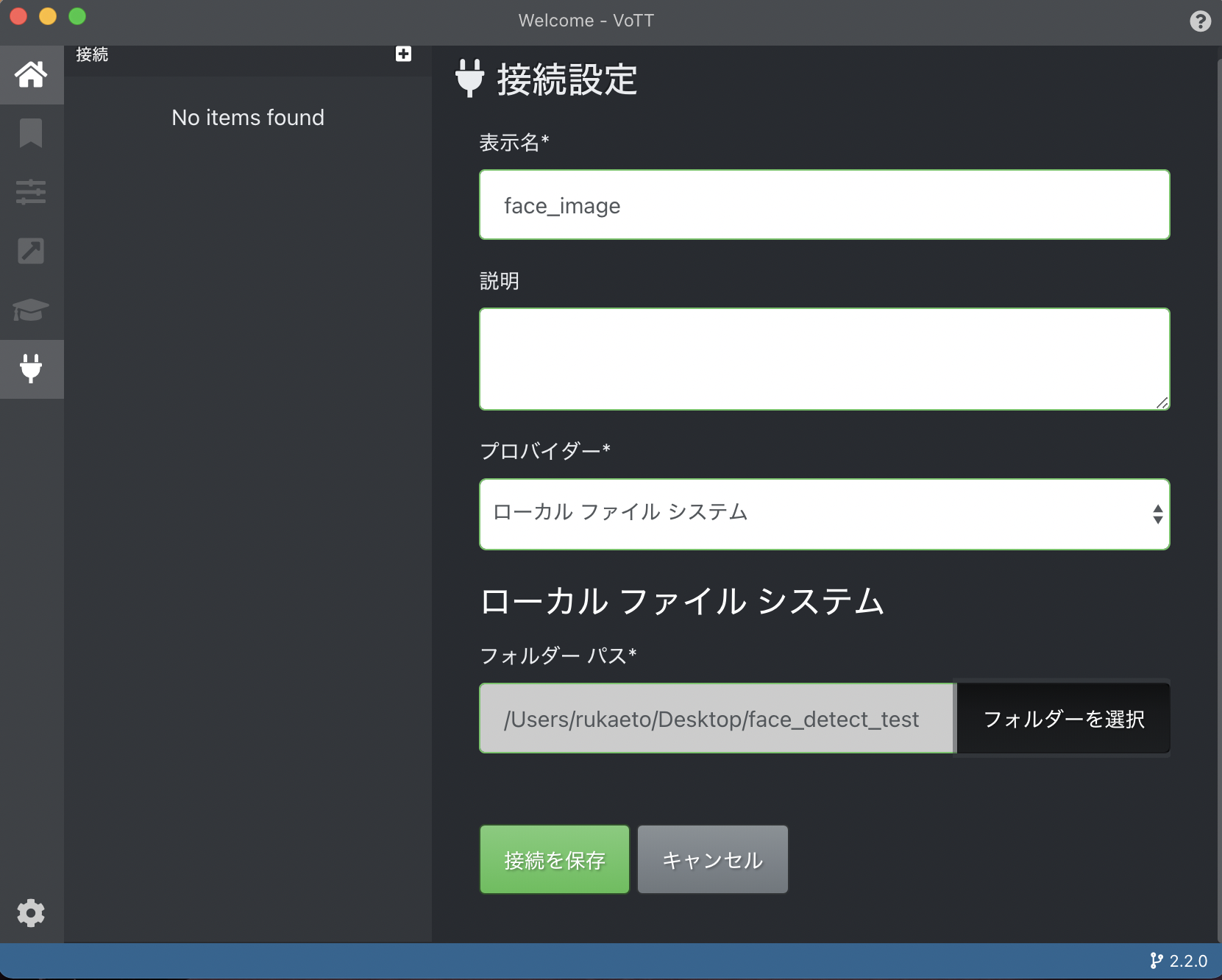Click the 接続 panel header
Image resolution: width=1222 pixels, height=980 pixels.
point(91,54)
